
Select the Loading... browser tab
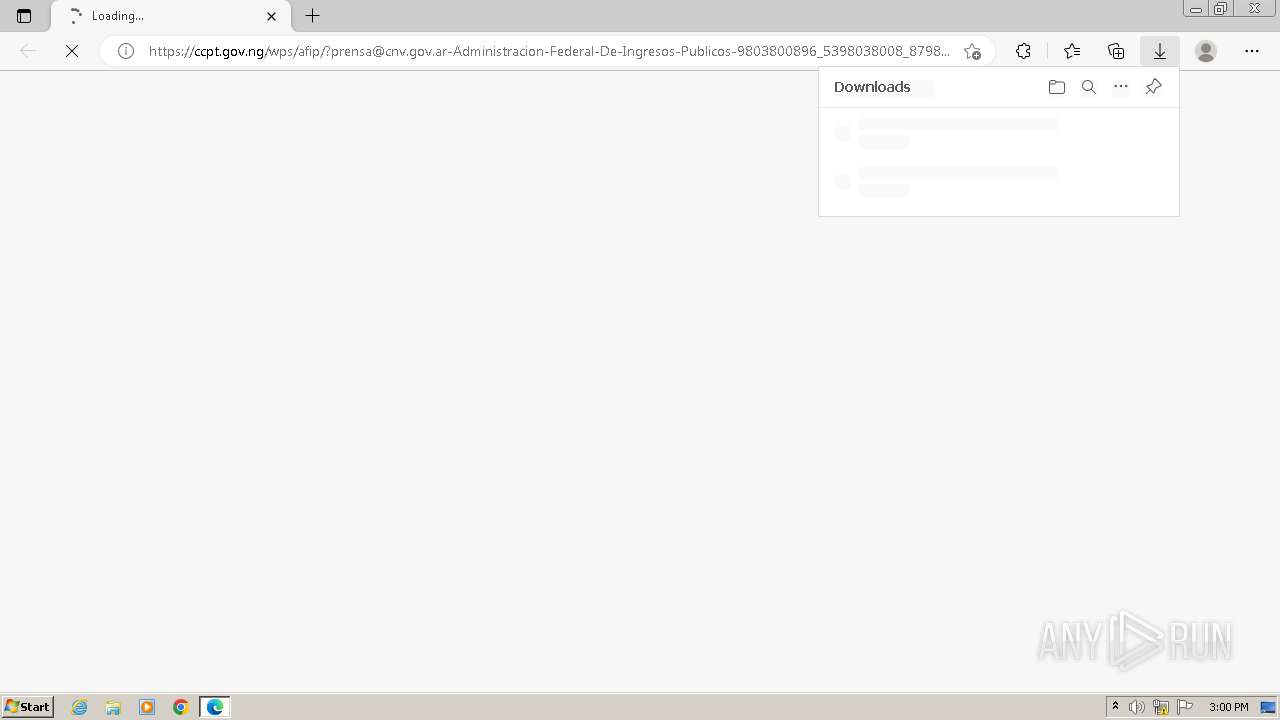pyautogui.click(x=171, y=16)
